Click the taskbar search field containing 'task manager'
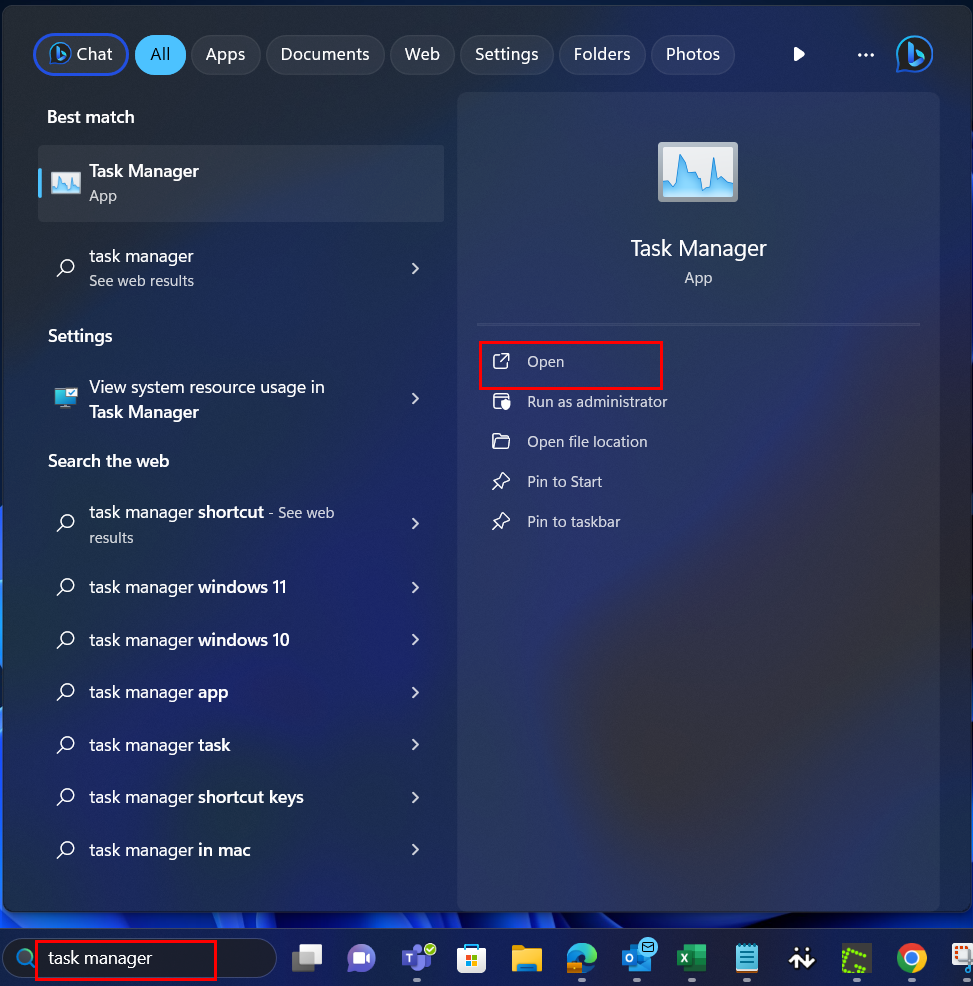This screenshot has width=973, height=986. (138, 958)
